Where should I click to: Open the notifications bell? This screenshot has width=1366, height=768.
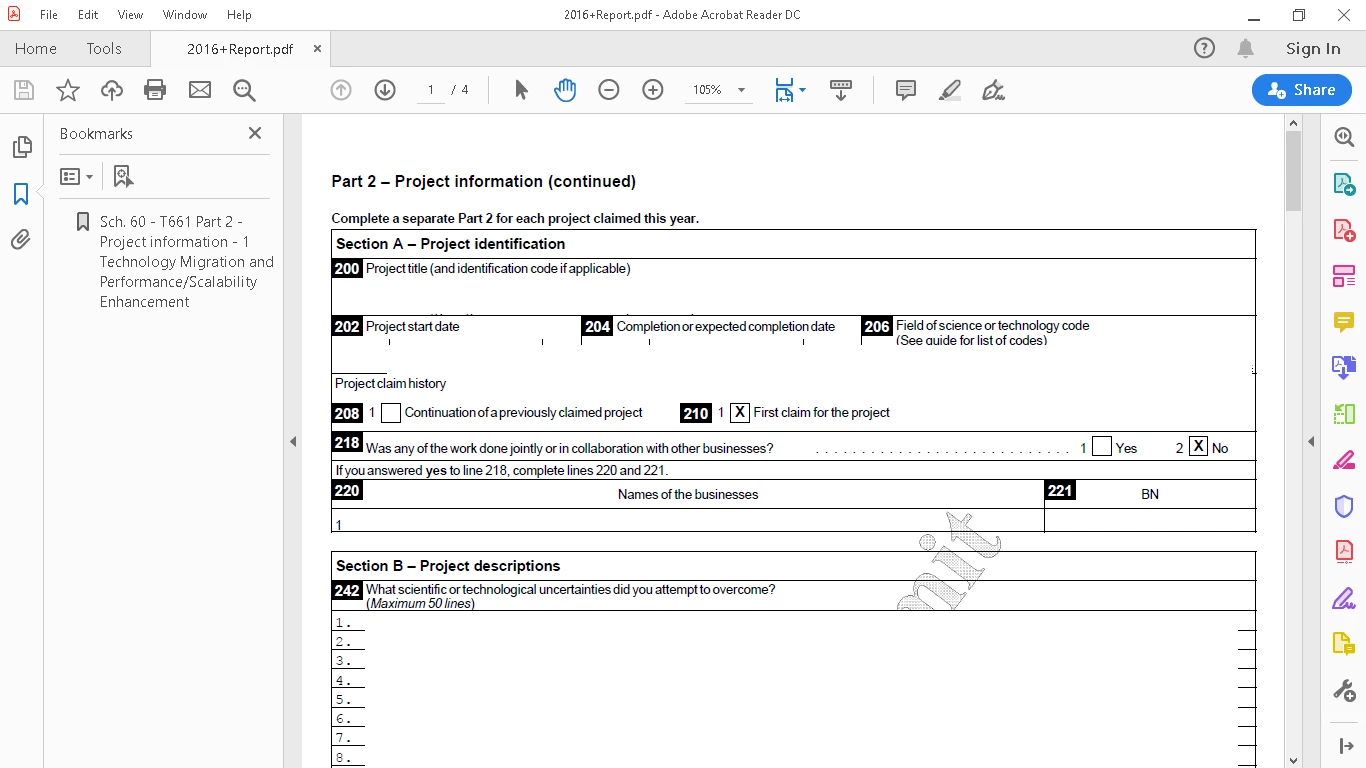pyautogui.click(x=1246, y=48)
